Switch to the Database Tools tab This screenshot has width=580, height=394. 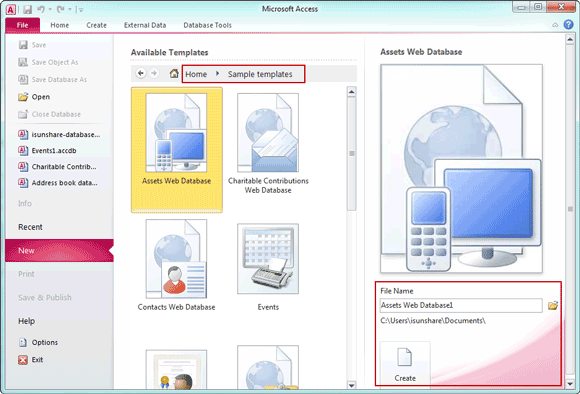[x=208, y=25]
